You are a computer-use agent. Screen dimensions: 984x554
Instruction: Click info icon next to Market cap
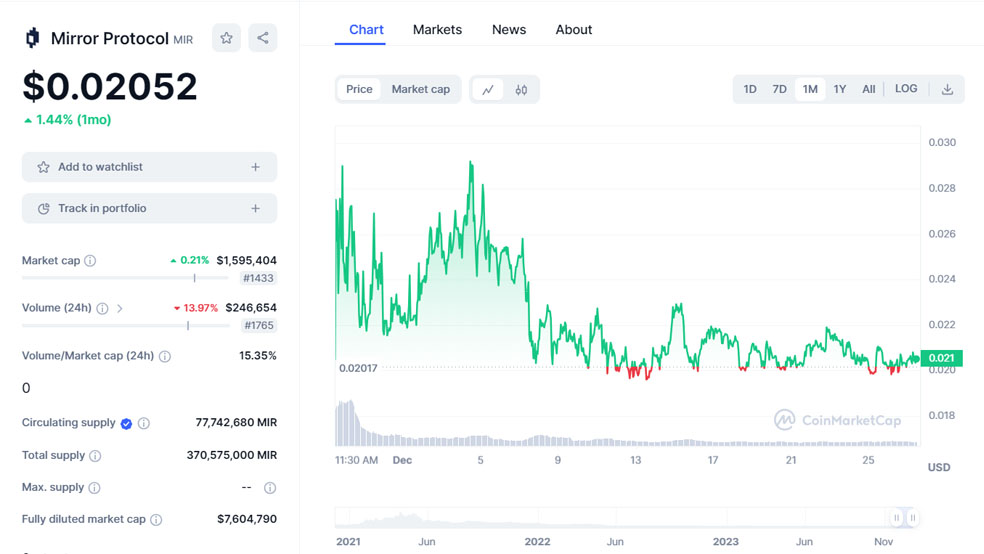(90, 261)
